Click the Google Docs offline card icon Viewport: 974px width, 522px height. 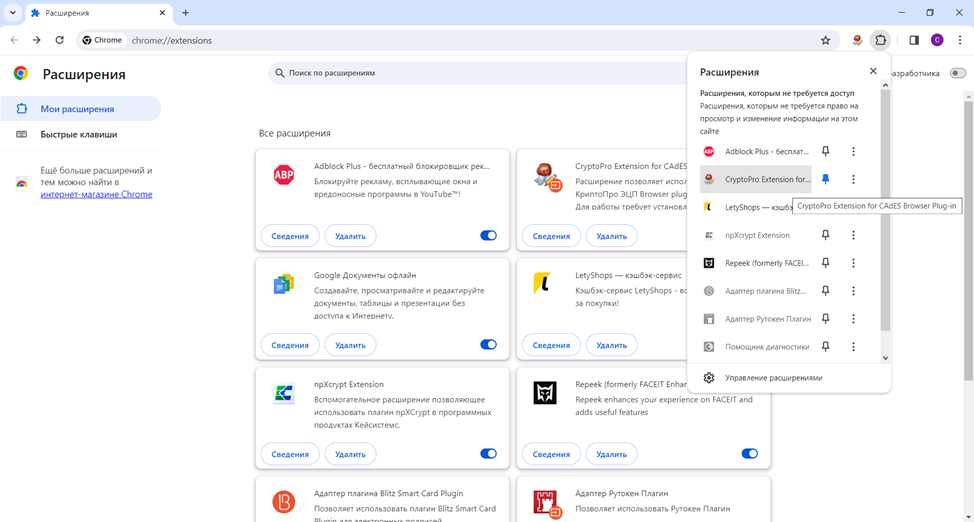pyautogui.click(x=284, y=284)
